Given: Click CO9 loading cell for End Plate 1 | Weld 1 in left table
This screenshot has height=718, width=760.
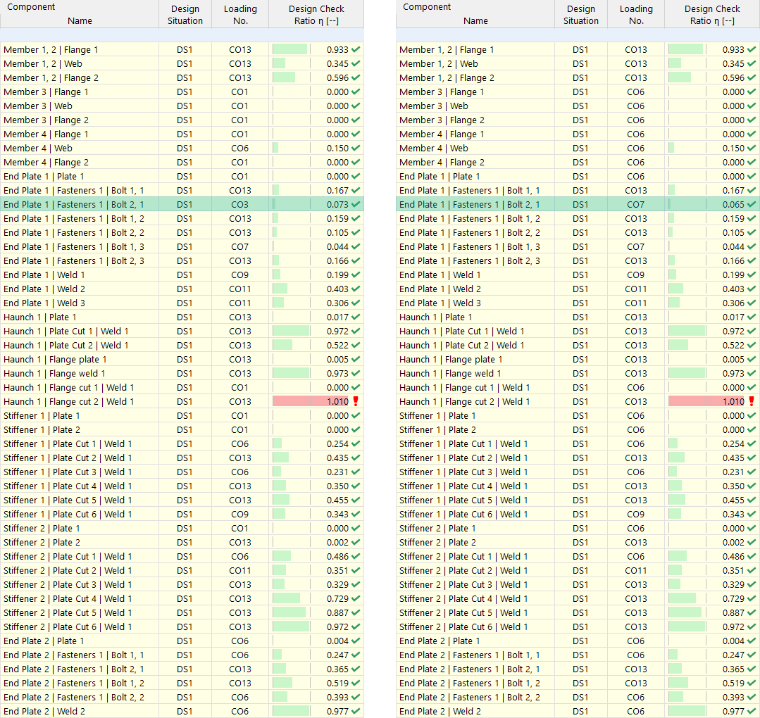Looking at the screenshot, I should point(240,275).
